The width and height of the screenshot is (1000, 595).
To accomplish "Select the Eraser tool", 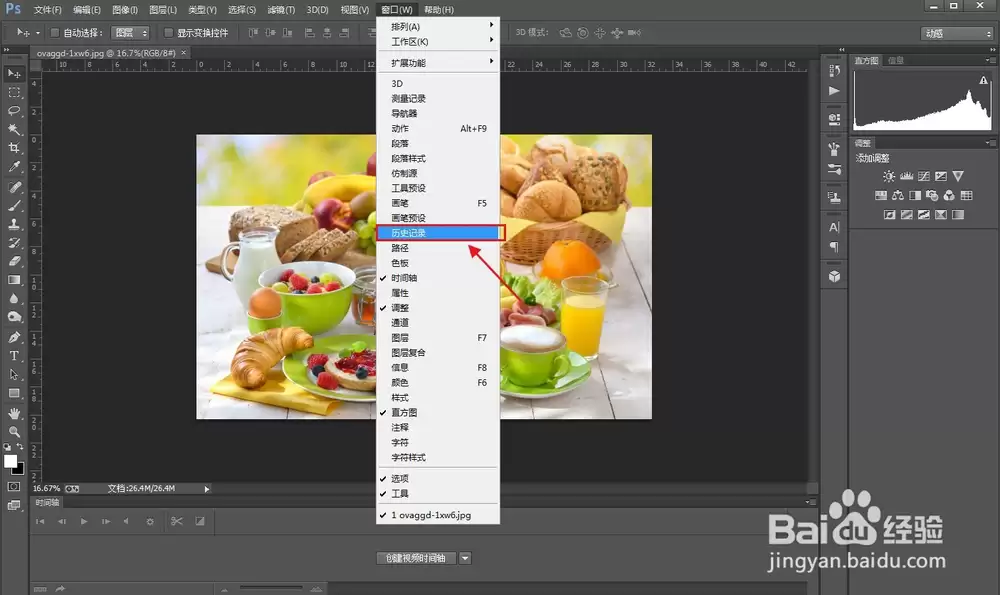I will click(x=14, y=261).
